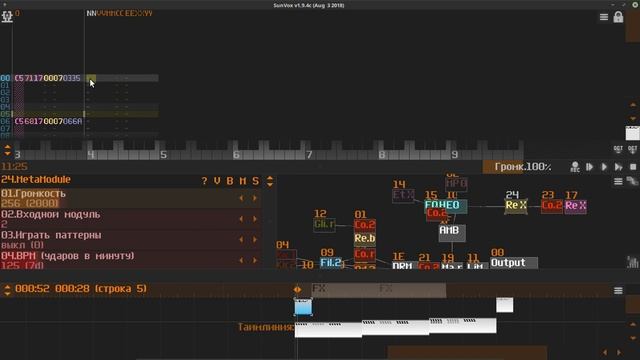Select module 14 EtX
Image resolution: width=640 pixels, height=360 pixels.
[403, 196]
